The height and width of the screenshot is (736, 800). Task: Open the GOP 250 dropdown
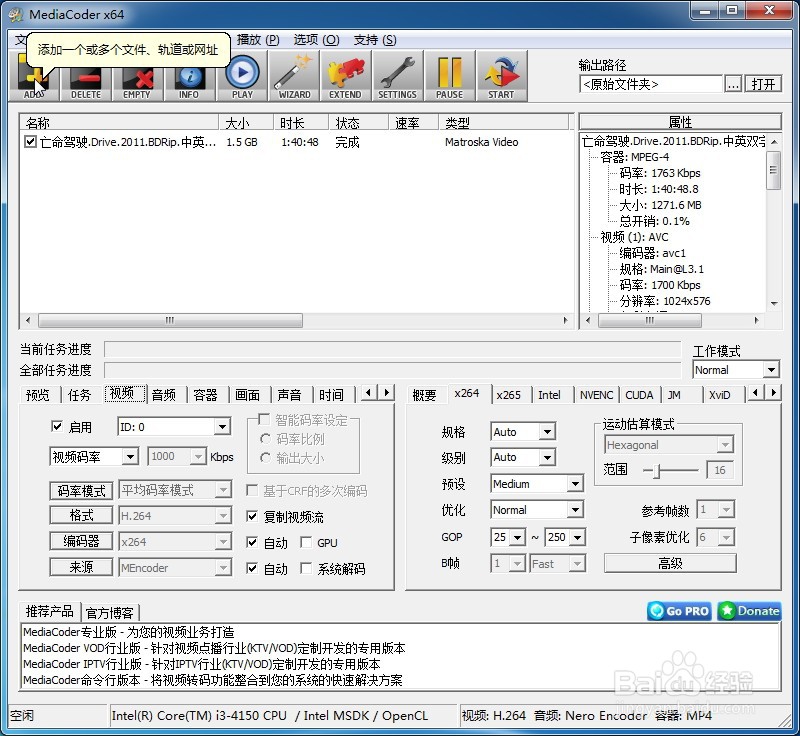pos(578,537)
